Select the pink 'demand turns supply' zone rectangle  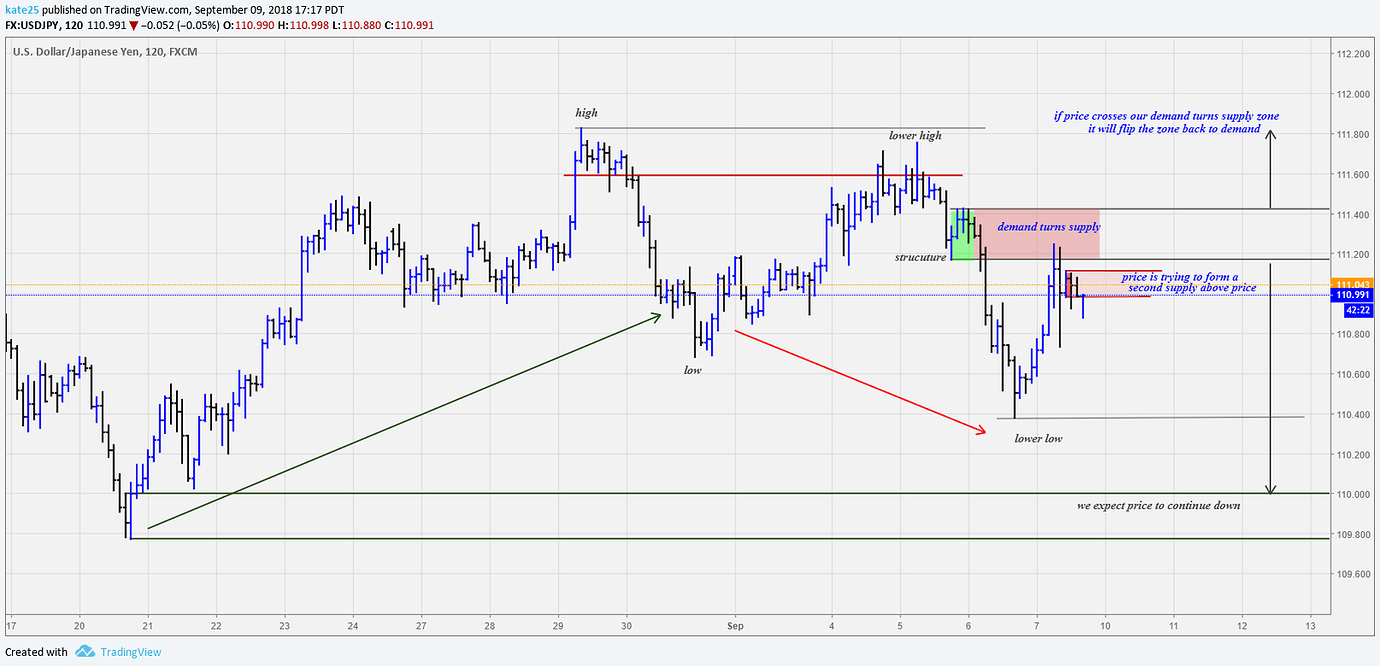click(x=1035, y=235)
